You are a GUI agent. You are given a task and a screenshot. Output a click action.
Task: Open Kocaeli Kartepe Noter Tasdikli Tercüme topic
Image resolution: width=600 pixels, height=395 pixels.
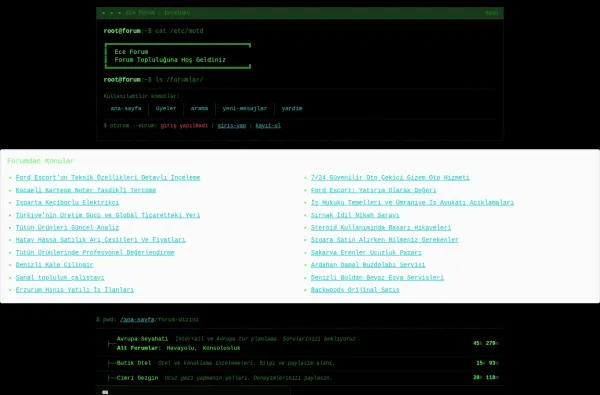(x=86, y=190)
